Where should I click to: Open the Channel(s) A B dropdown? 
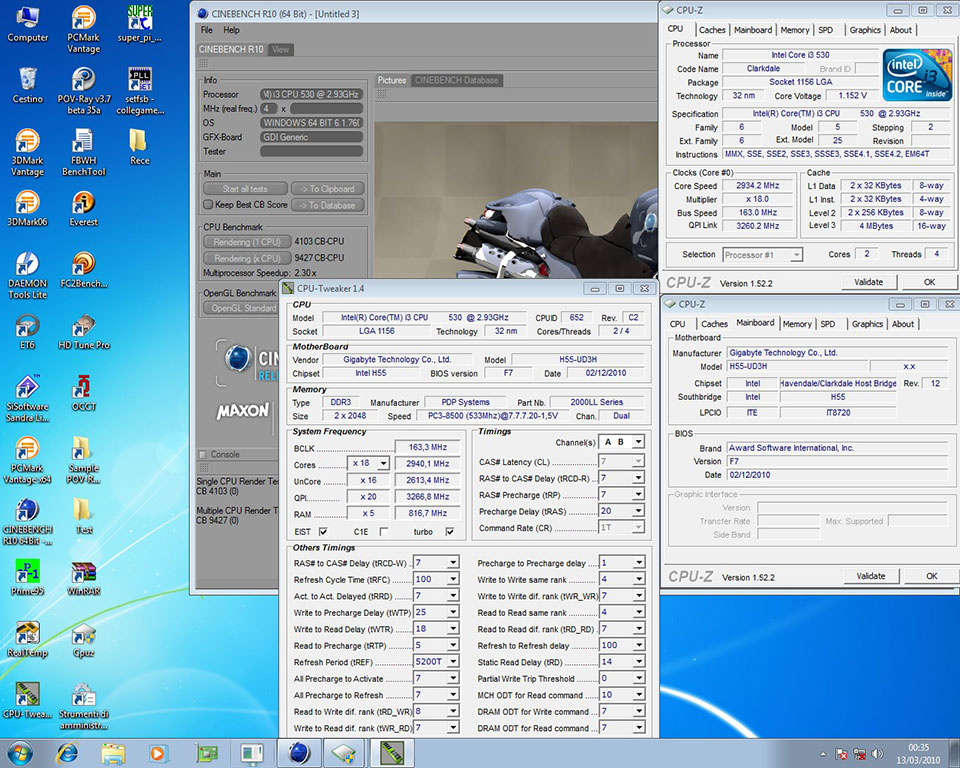pos(639,442)
